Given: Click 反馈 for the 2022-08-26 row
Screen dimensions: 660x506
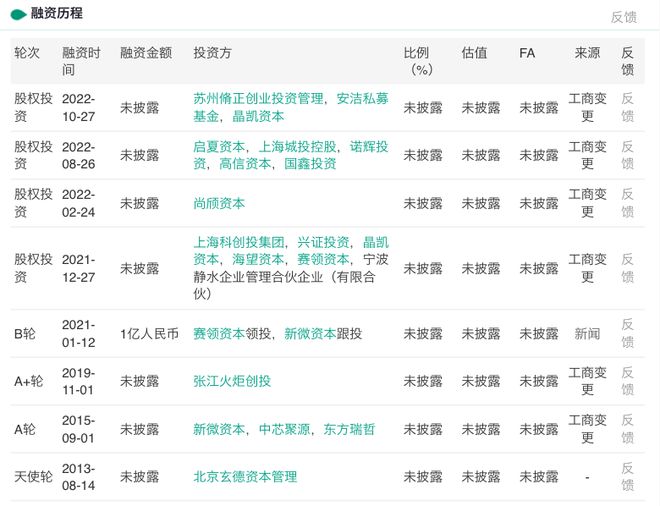Looking at the screenshot, I should pos(627,155).
